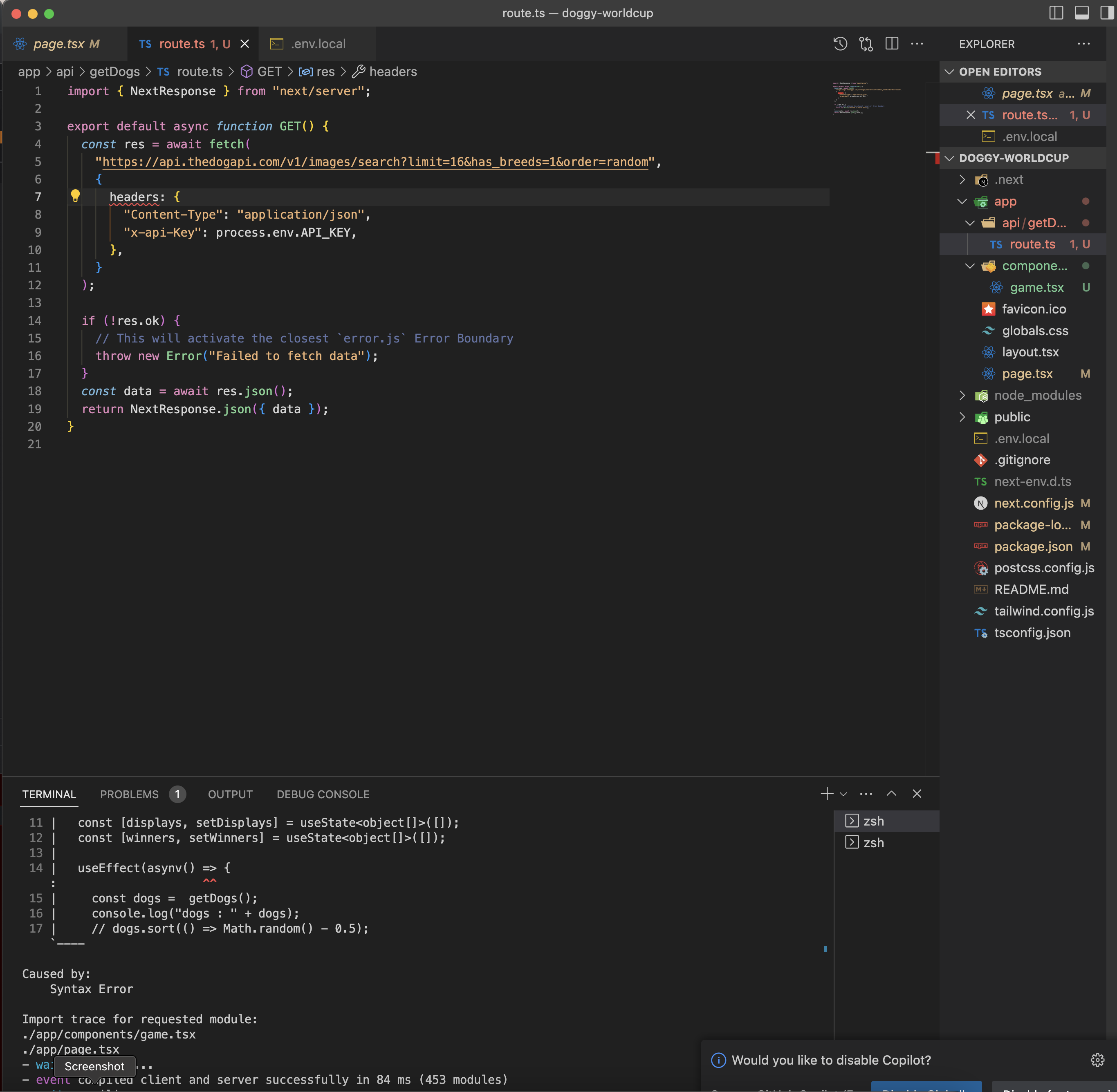
Task: Open editor more actions ellipsis
Action: (917, 44)
